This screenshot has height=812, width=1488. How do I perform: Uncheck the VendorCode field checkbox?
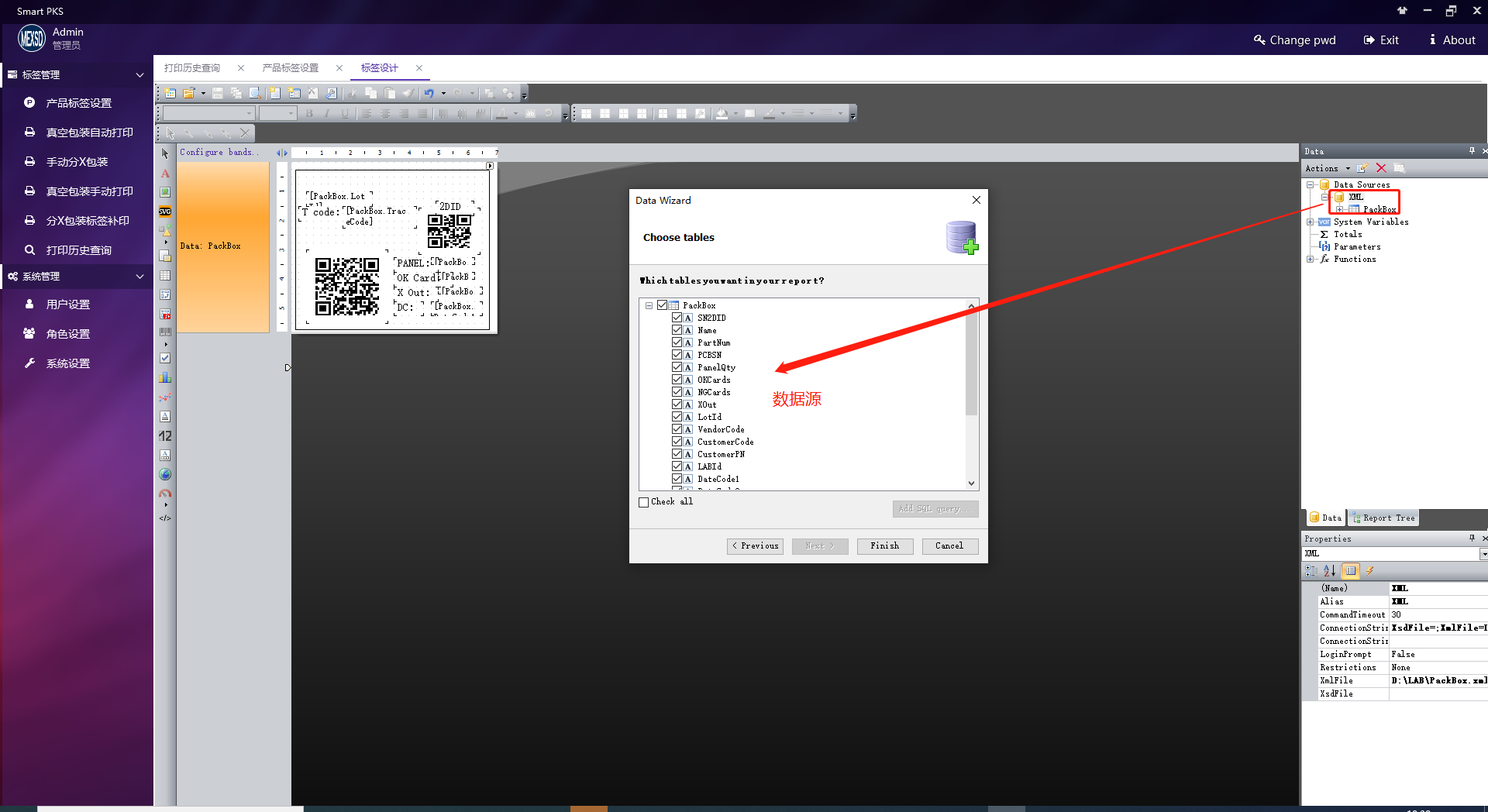[x=677, y=429]
